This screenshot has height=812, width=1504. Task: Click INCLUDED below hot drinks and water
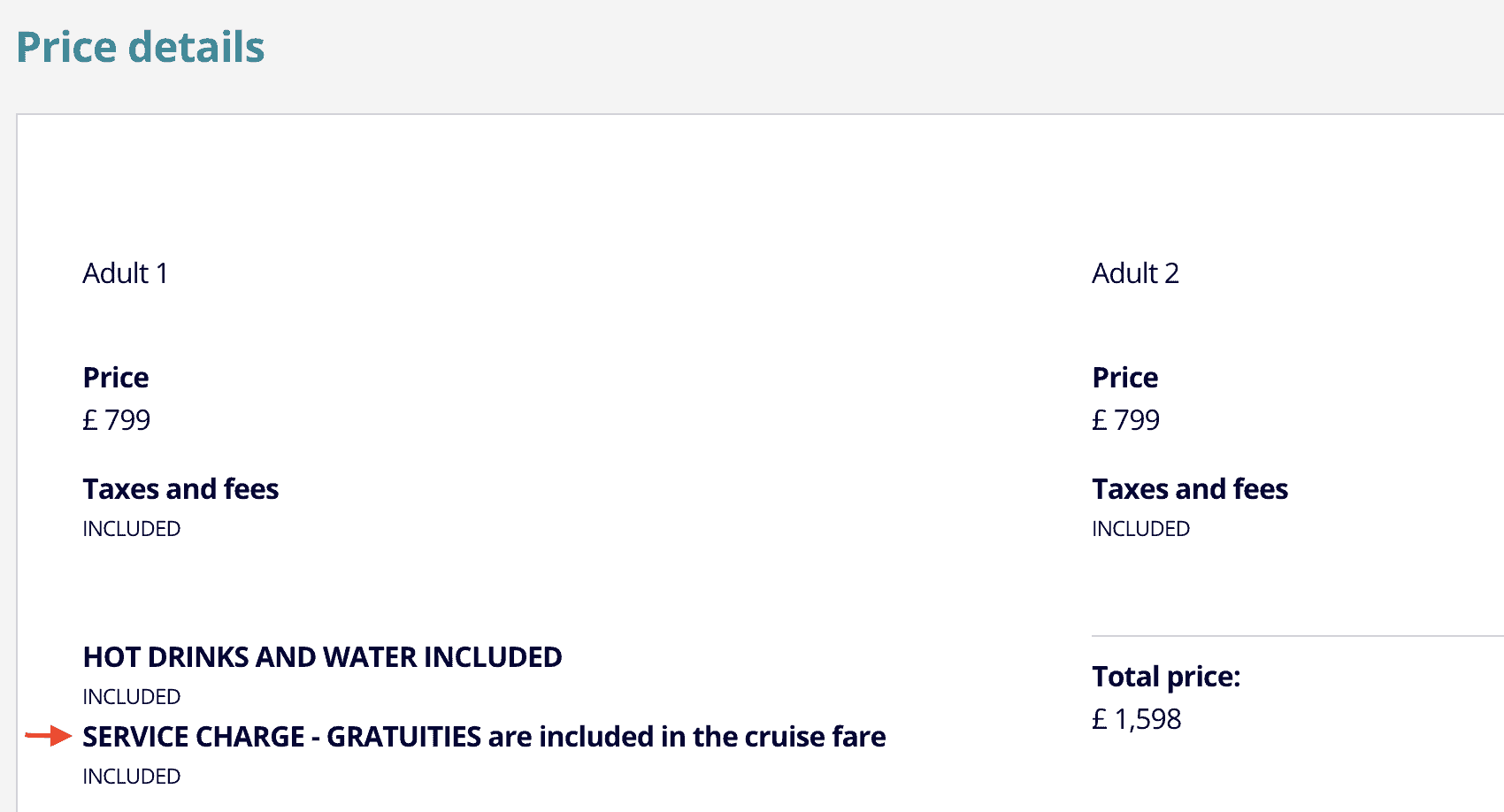[132, 697]
